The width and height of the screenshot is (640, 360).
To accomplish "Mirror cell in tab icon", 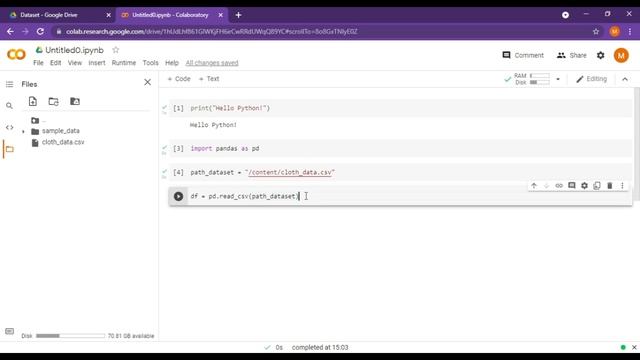I will [x=597, y=186].
